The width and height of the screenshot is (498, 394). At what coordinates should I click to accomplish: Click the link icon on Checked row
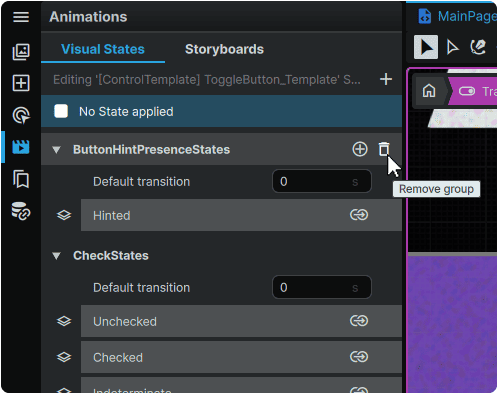(359, 357)
